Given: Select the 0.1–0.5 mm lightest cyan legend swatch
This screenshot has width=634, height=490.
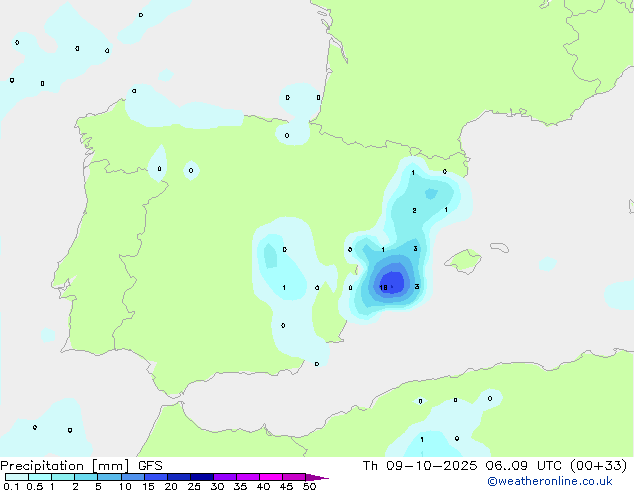Looking at the screenshot, I should click(x=17, y=477).
